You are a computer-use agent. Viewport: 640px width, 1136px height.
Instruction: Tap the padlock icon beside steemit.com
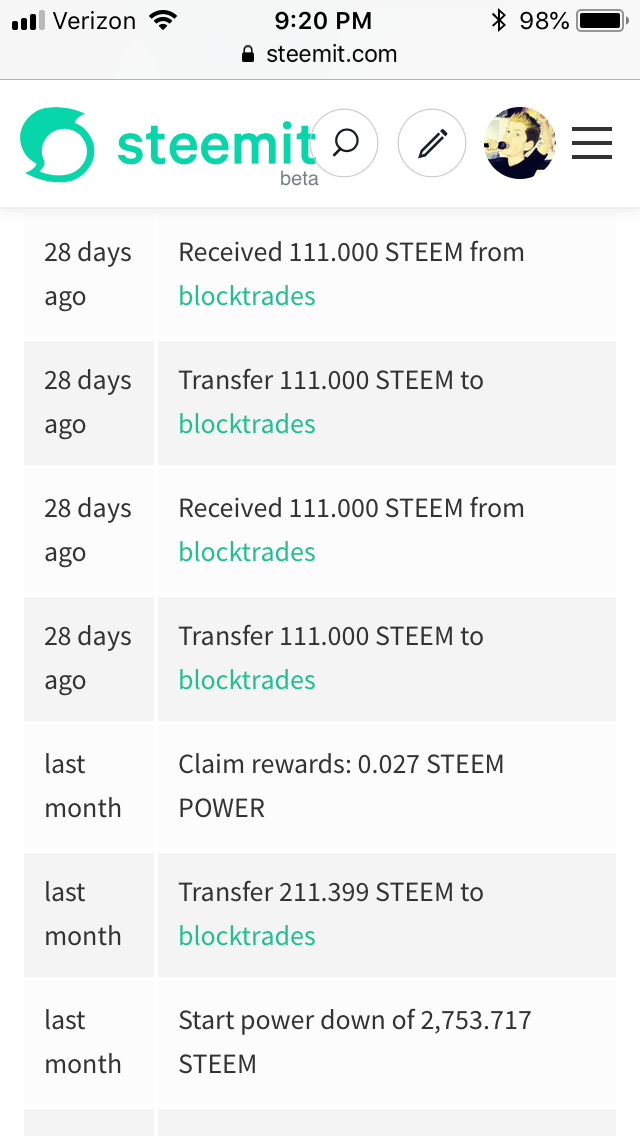click(249, 55)
